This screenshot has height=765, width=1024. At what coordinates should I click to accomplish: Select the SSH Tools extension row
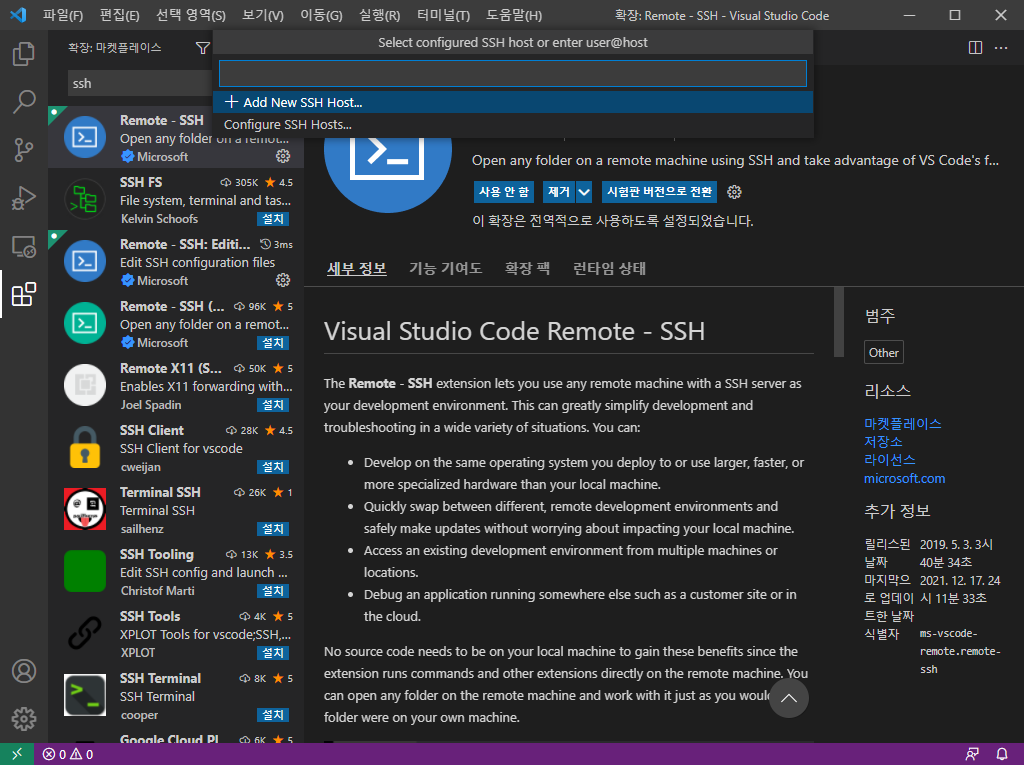(x=176, y=634)
